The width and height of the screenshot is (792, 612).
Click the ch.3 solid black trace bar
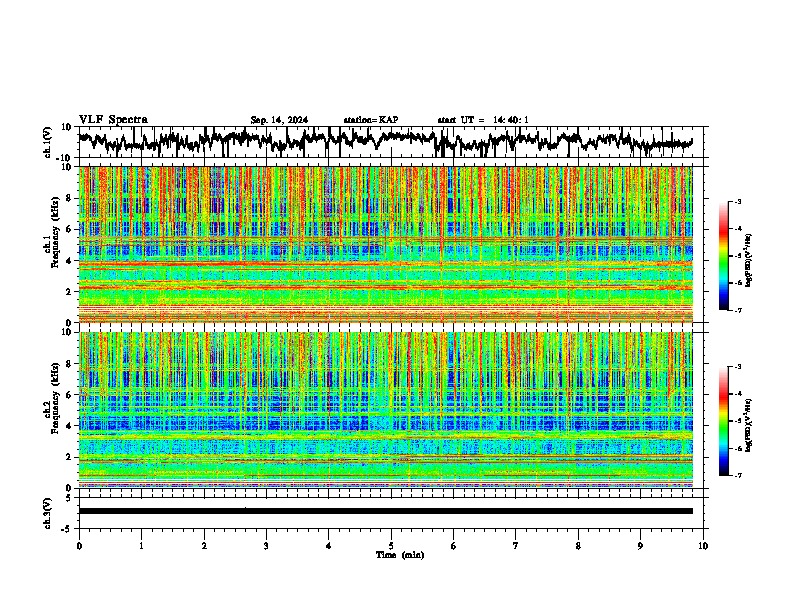tap(385, 511)
